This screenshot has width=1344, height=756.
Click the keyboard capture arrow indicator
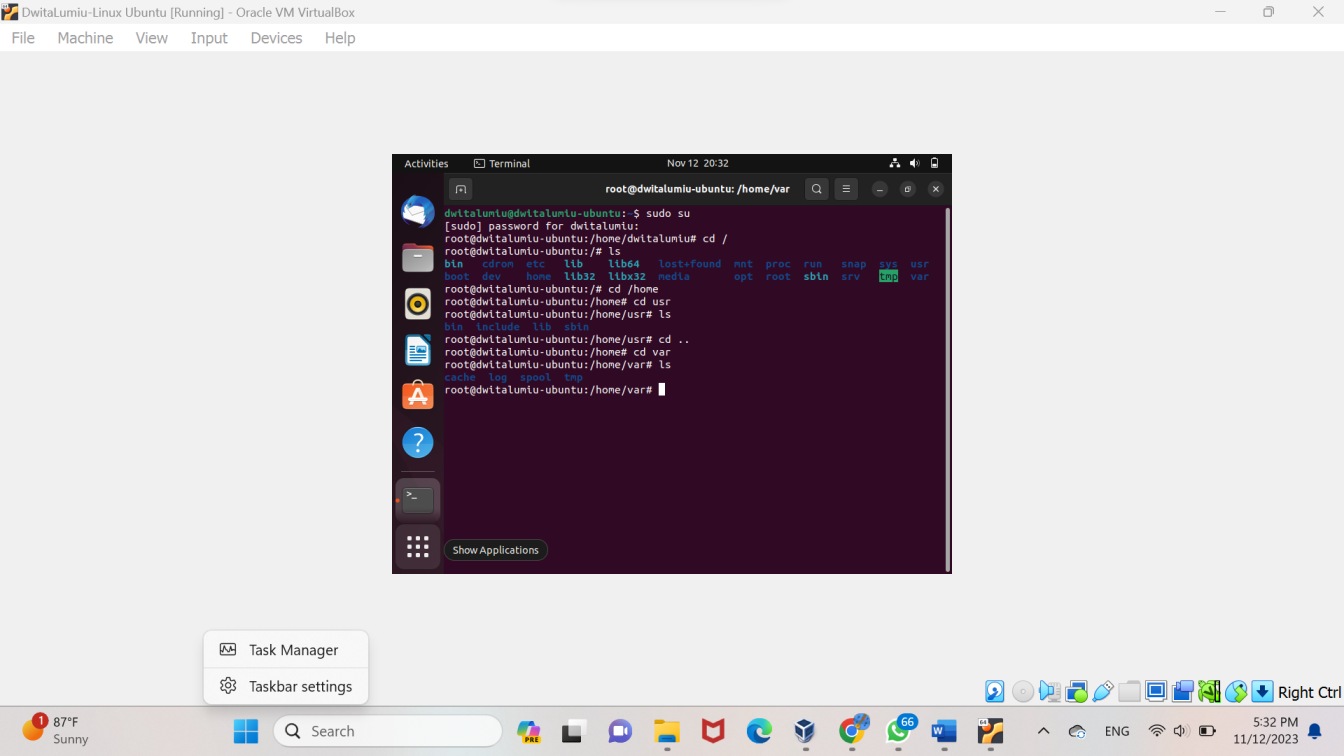point(1262,691)
